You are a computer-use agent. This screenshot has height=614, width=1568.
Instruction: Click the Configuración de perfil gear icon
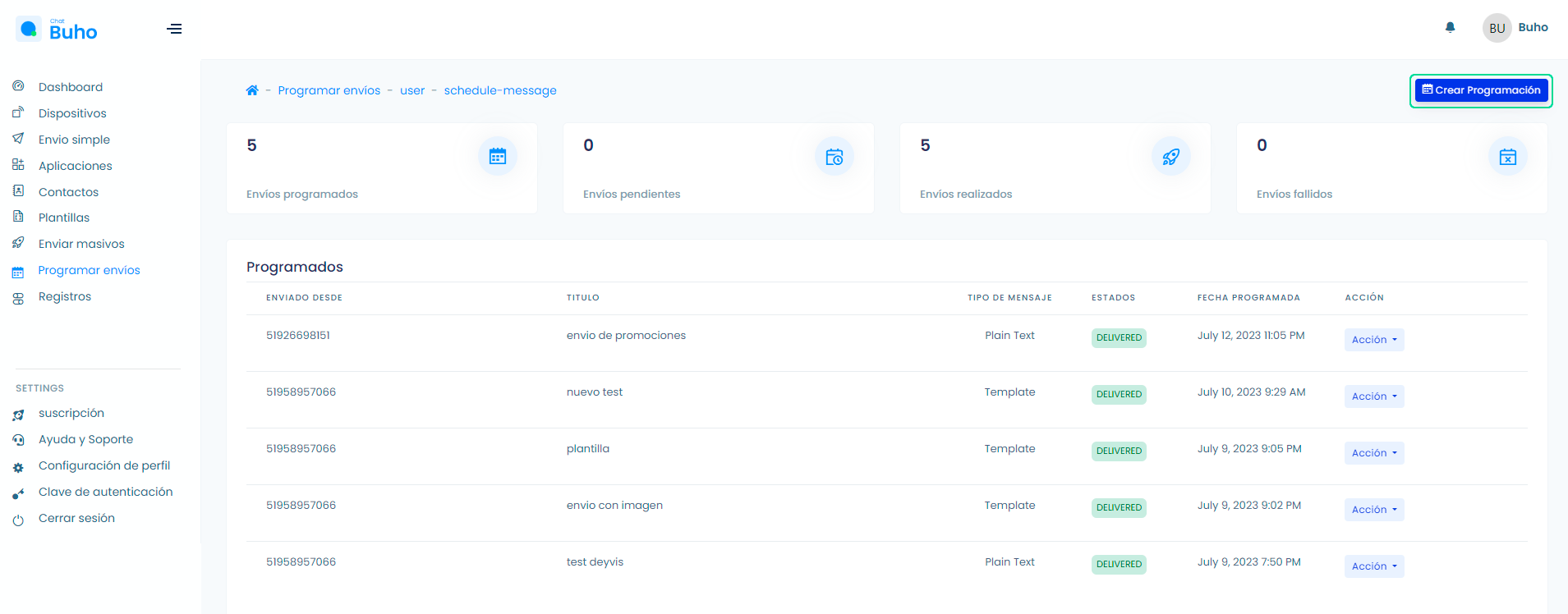point(18,467)
